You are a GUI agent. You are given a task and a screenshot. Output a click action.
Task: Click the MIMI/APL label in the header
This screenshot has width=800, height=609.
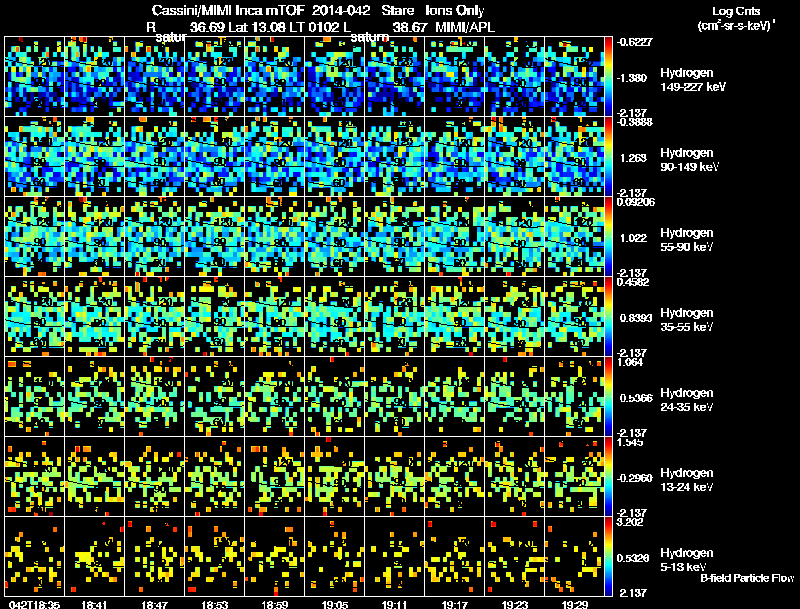[465, 27]
